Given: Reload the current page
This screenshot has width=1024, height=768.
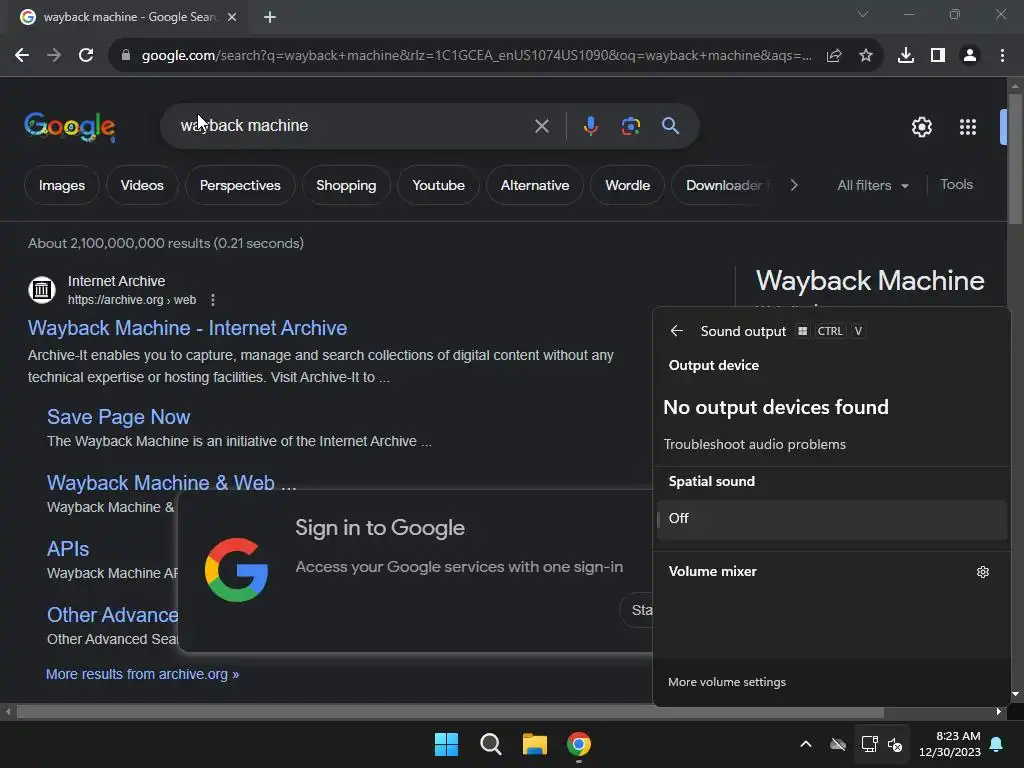Looking at the screenshot, I should [86, 56].
